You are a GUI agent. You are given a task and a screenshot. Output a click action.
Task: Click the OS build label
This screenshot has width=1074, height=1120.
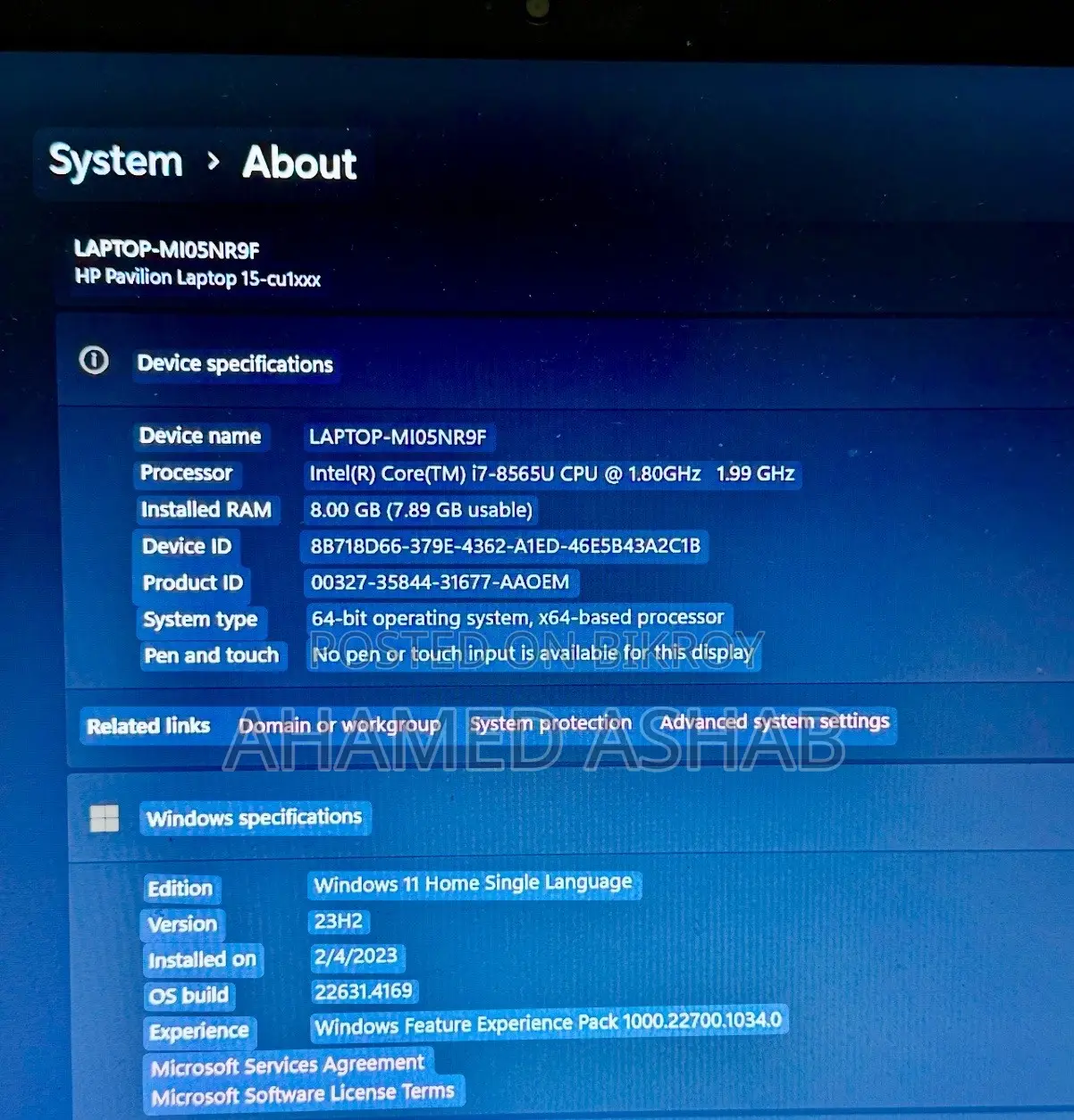189,996
